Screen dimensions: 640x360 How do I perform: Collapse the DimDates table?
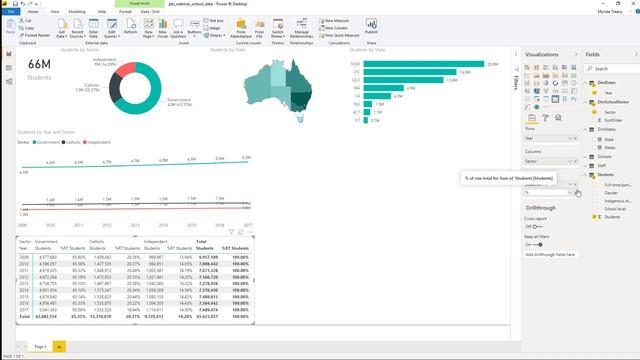[585, 83]
